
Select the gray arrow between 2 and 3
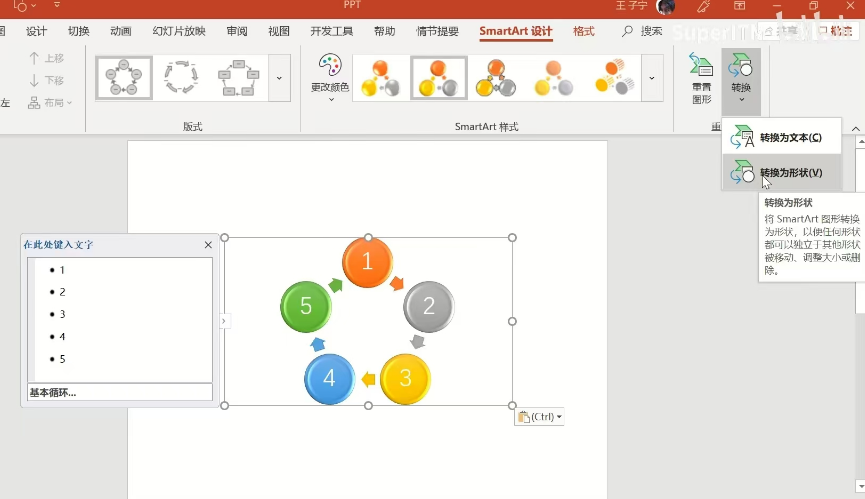[418, 341]
